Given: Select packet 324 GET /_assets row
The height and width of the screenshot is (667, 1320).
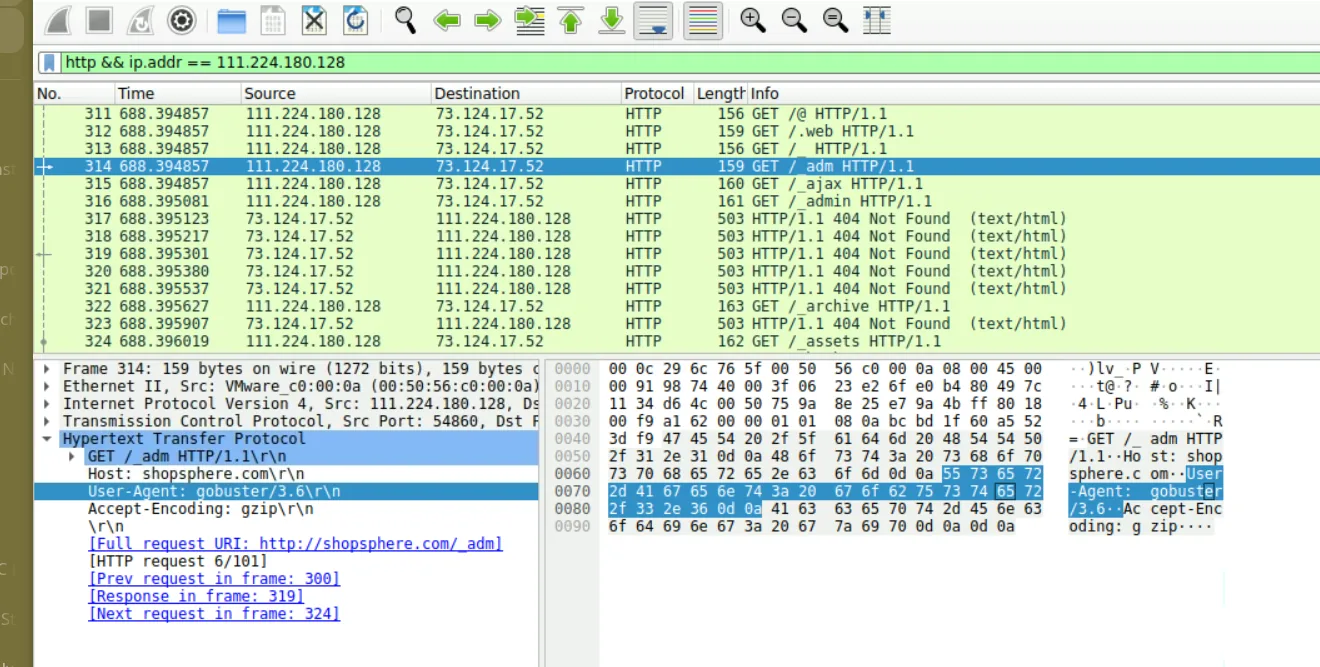Looking at the screenshot, I should pyautogui.click(x=677, y=341).
